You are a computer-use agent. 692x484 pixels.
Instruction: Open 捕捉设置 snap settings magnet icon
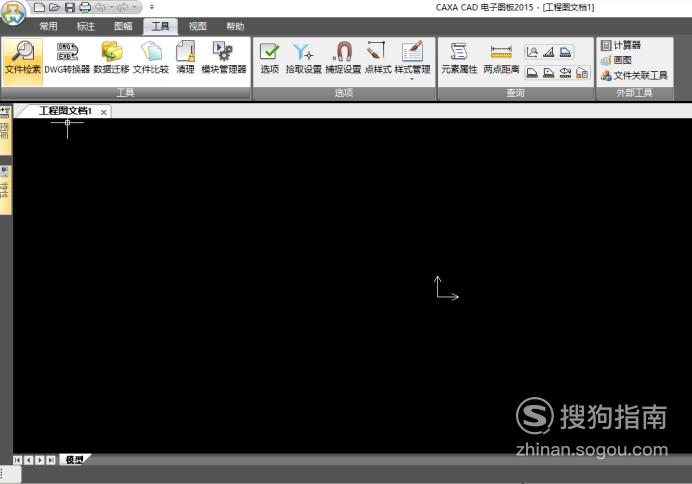[x=343, y=58]
